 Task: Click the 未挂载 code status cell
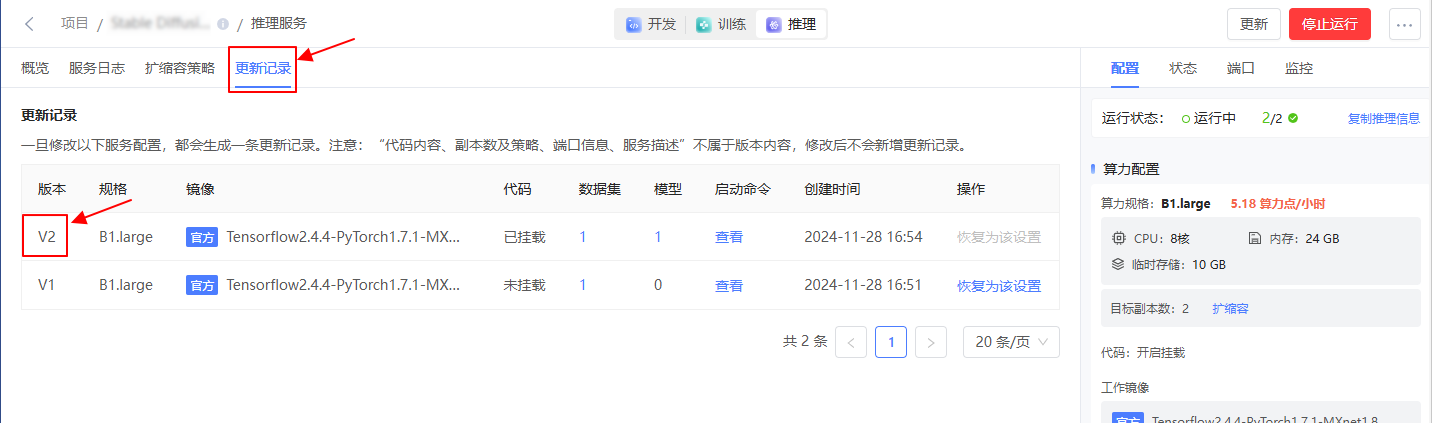524,285
